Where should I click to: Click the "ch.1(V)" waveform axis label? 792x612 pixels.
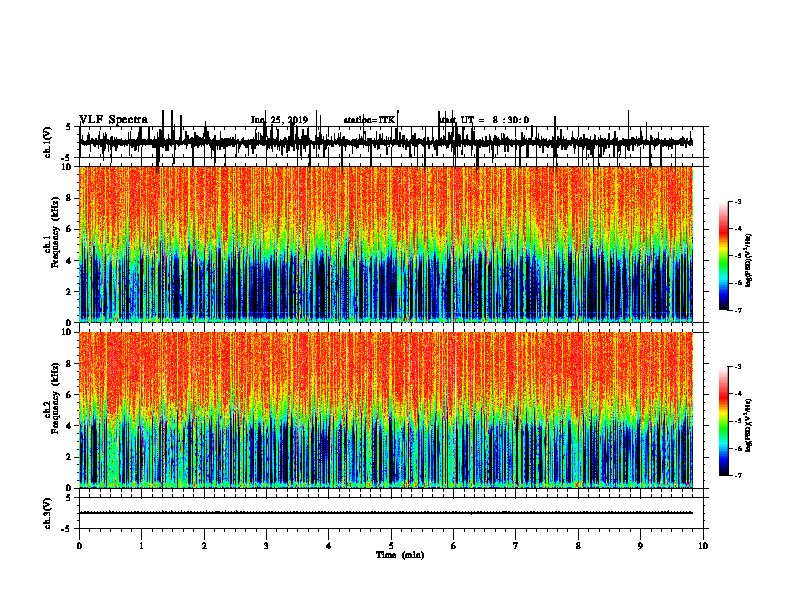click(x=47, y=142)
